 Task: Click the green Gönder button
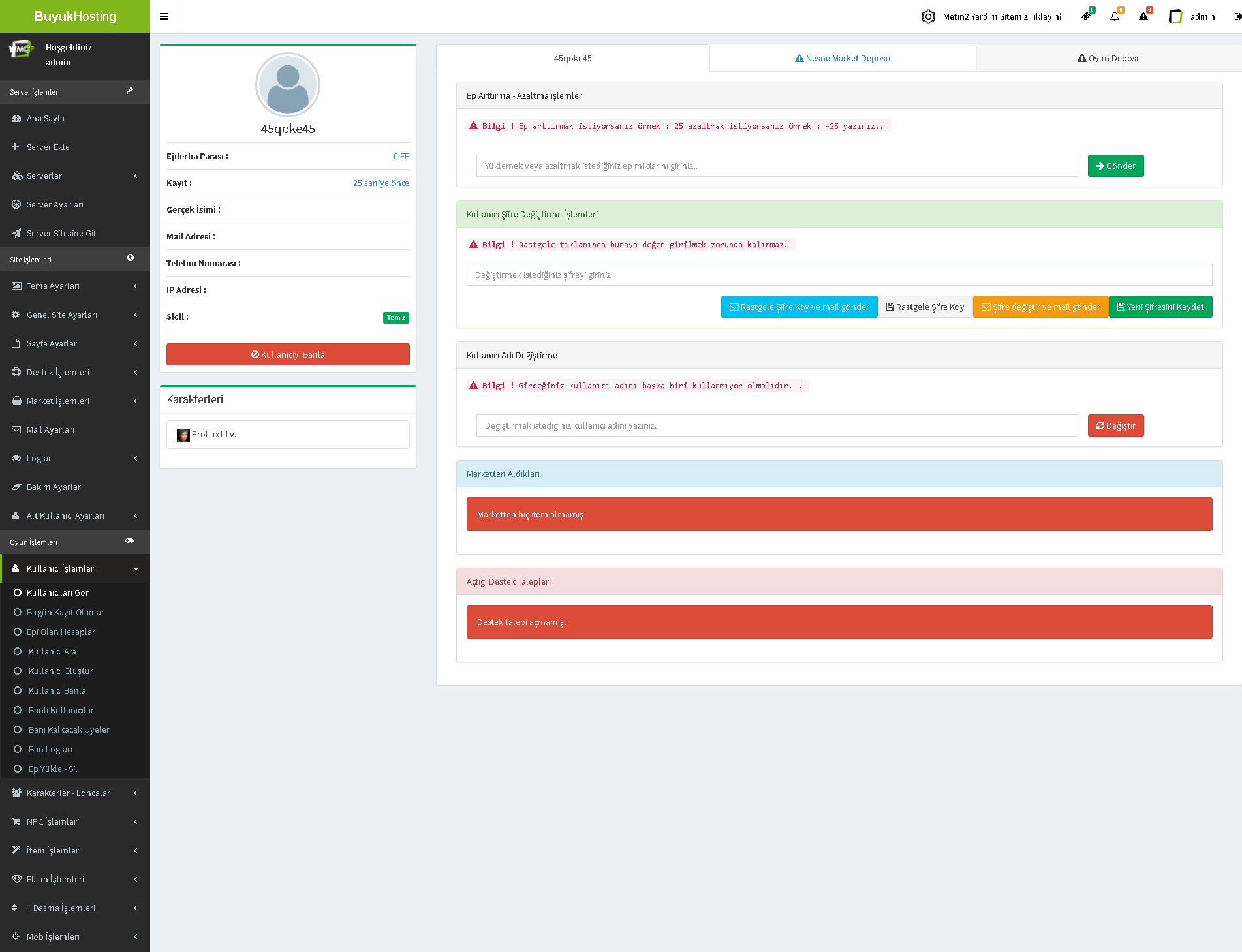(1115, 166)
